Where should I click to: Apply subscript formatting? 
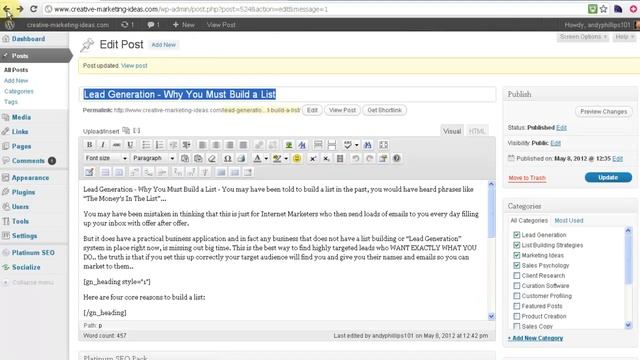326,158
